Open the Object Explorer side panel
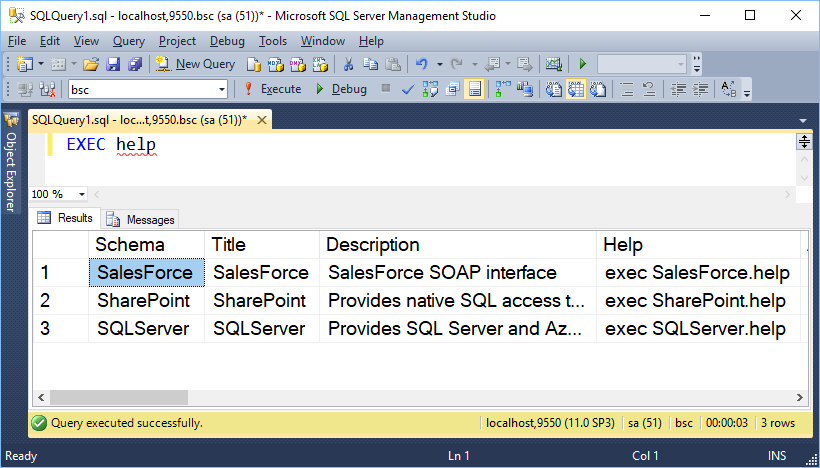 pyautogui.click(x=10, y=164)
